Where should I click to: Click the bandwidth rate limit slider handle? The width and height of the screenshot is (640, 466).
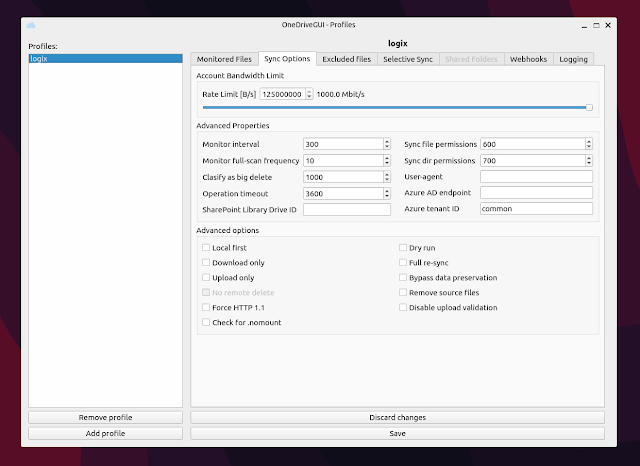click(589, 107)
